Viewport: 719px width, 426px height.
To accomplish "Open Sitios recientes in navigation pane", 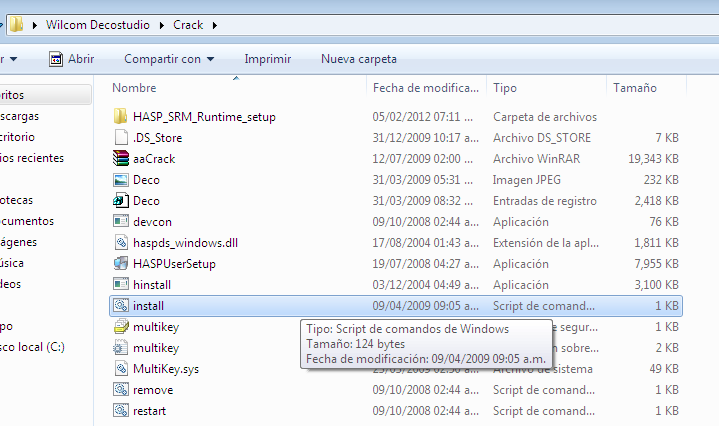I will pyautogui.click(x=32, y=158).
